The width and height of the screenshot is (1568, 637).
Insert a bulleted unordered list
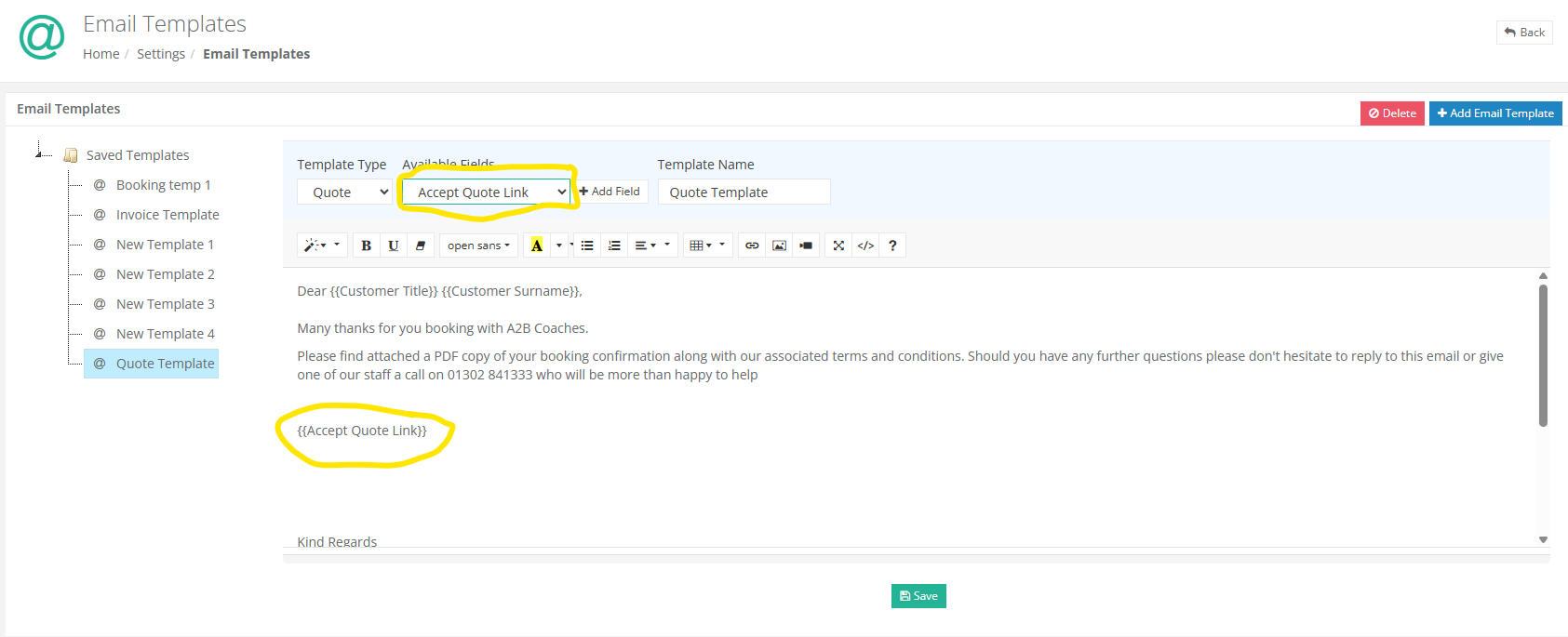point(587,246)
